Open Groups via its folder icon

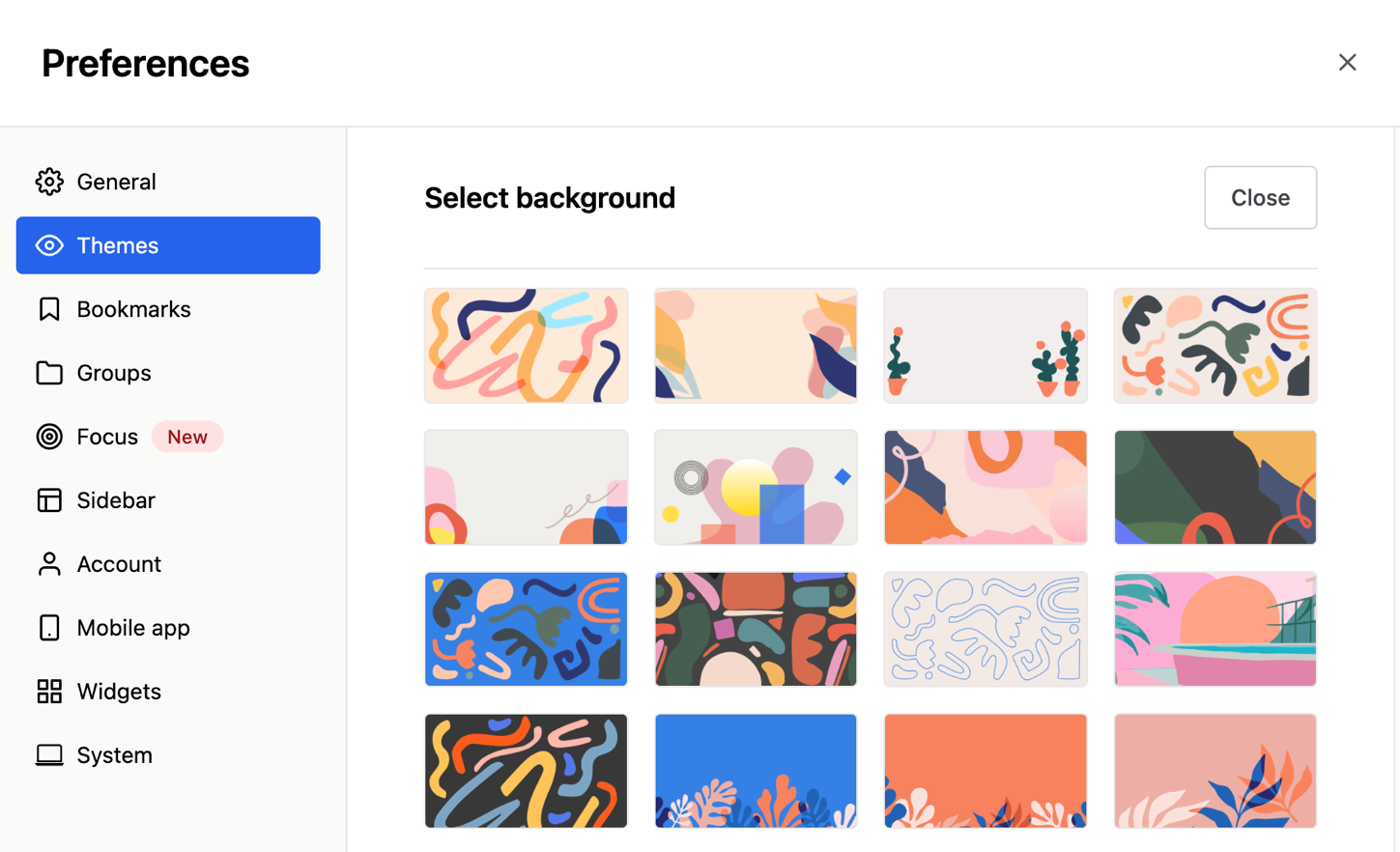(x=48, y=373)
